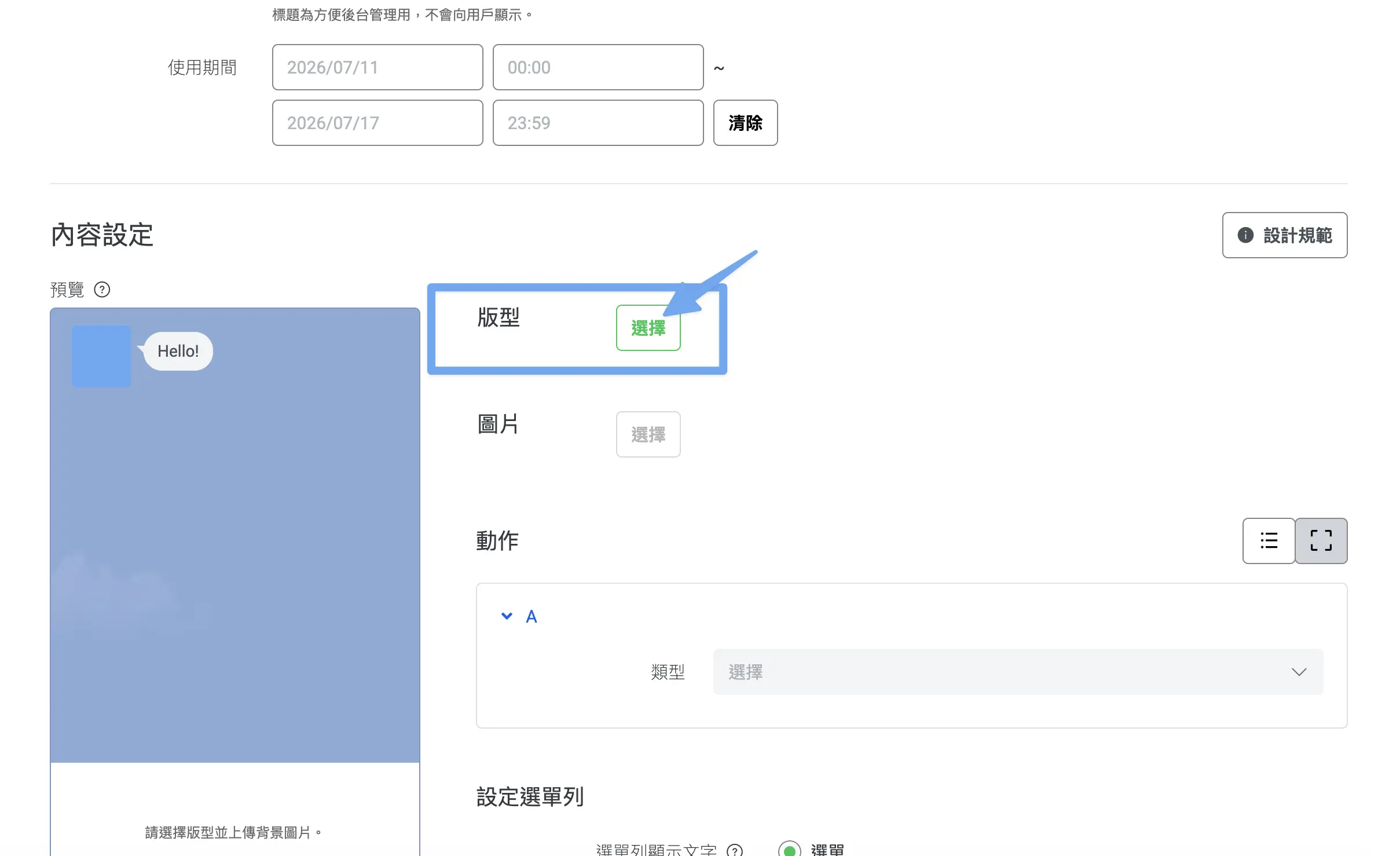Open the 類型 選擇 combo box
1400x856 pixels.
click(1018, 672)
